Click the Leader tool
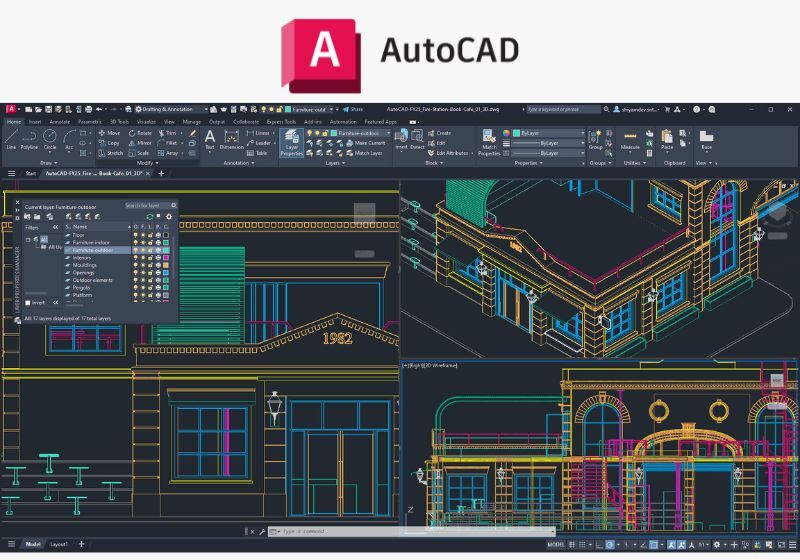The width and height of the screenshot is (800, 560). (x=259, y=143)
